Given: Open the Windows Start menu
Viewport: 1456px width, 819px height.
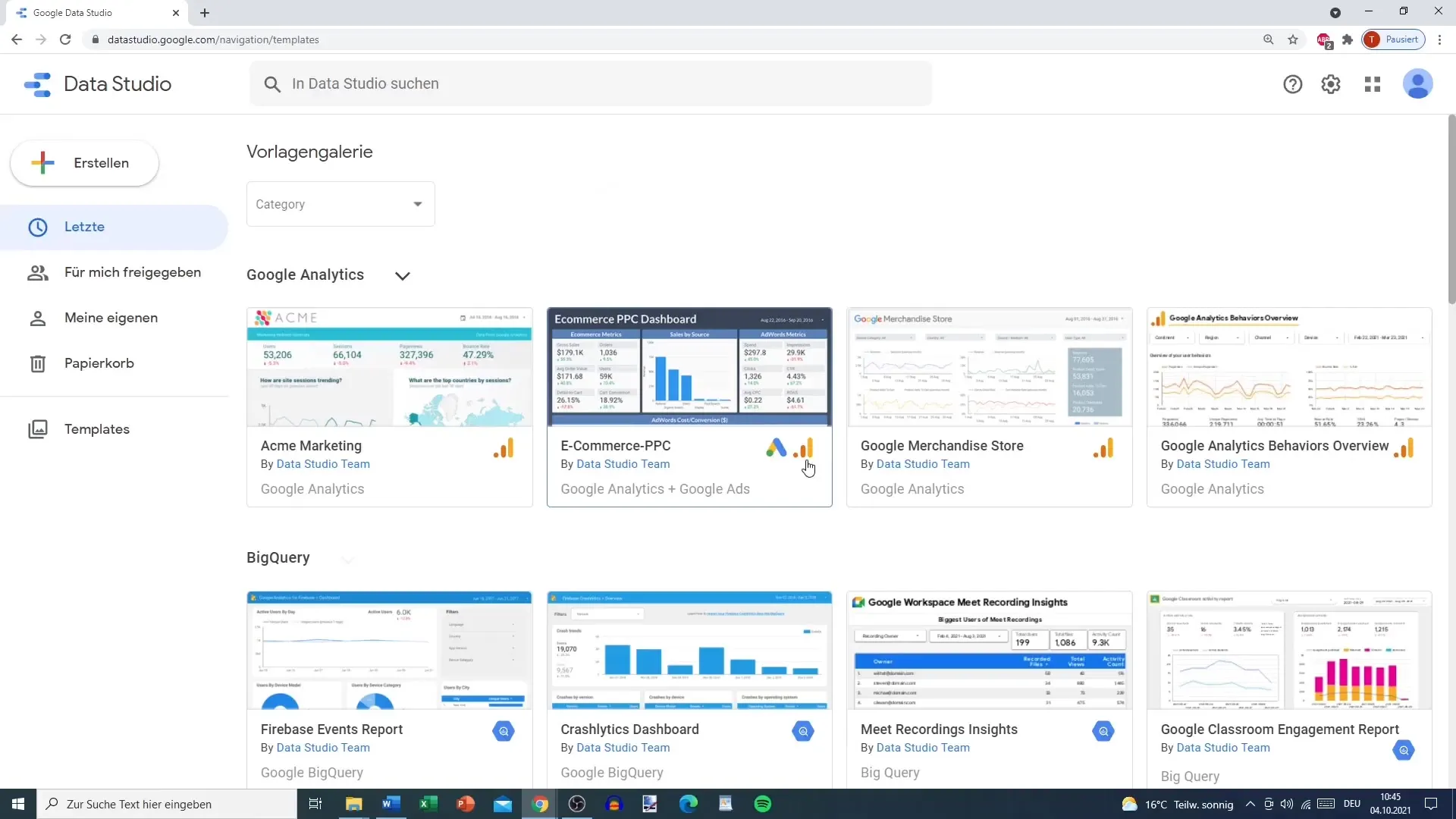Looking at the screenshot, I should [18, 804].
